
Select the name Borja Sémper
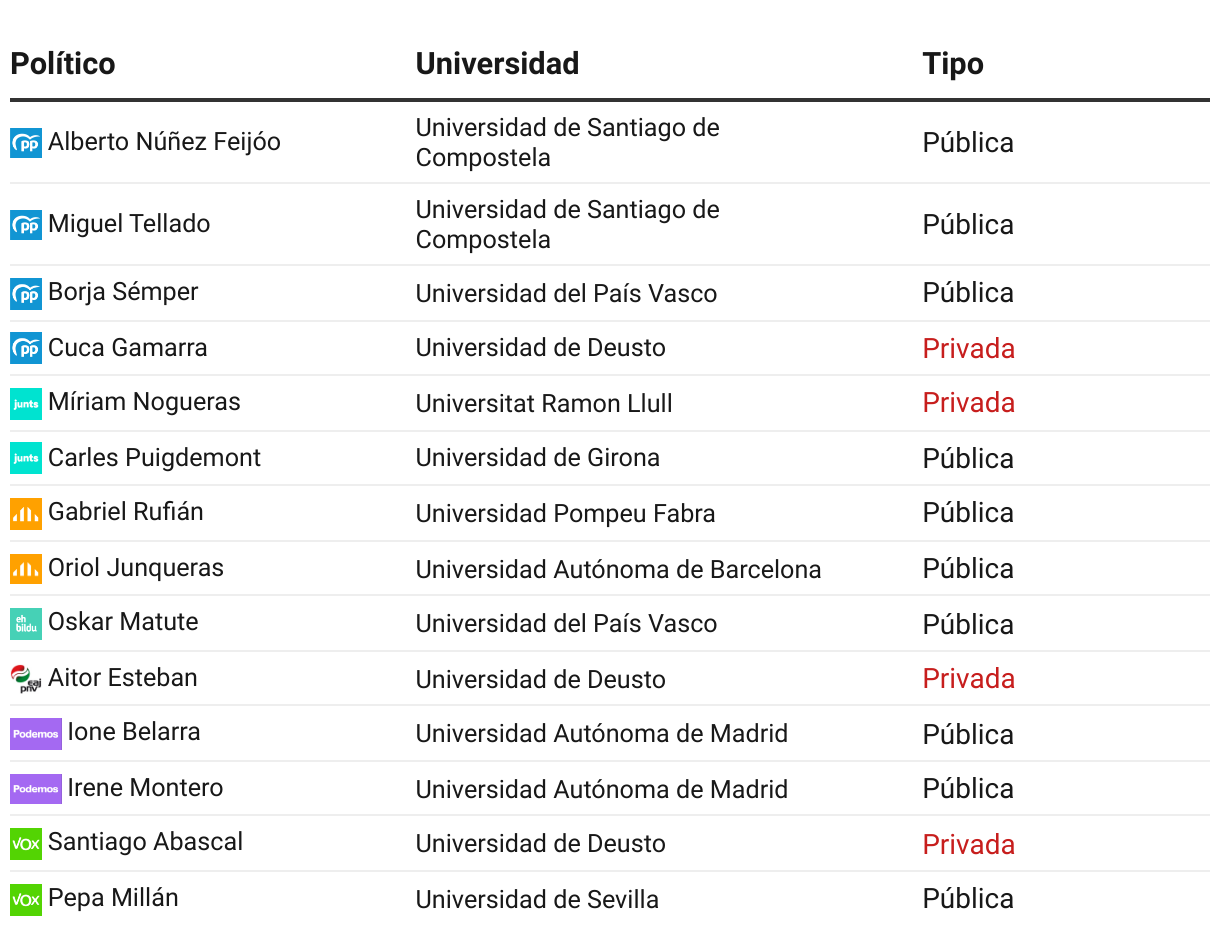pos(123,292)
